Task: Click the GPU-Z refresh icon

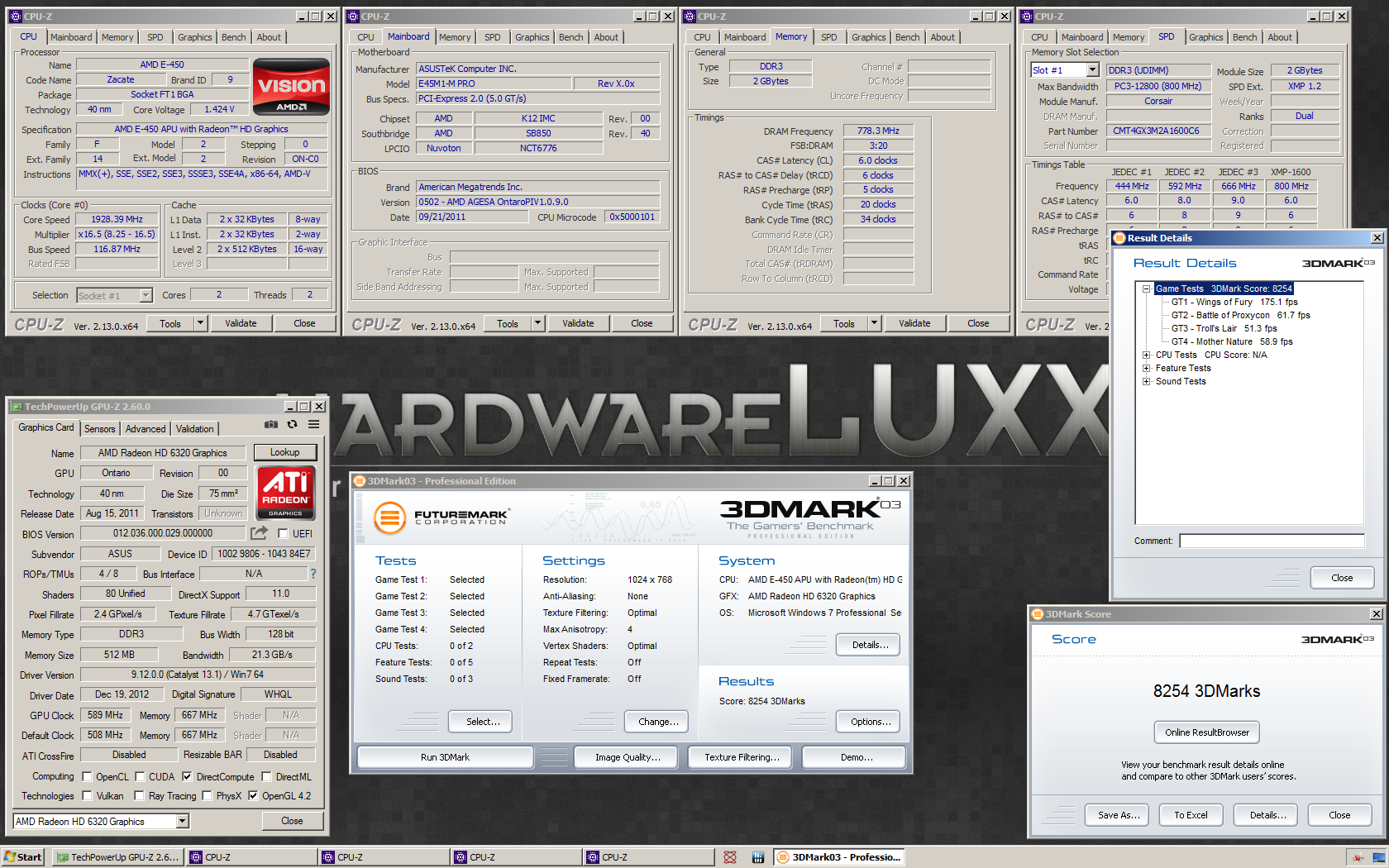Action: point(292,424)
